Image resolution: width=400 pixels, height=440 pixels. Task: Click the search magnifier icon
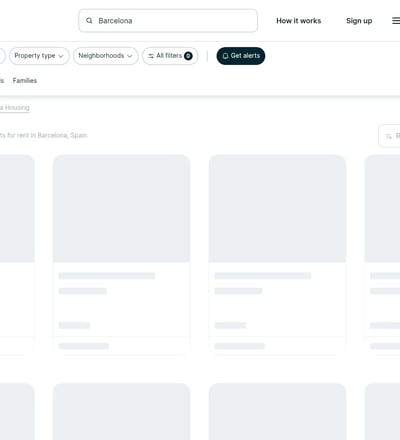89,21
